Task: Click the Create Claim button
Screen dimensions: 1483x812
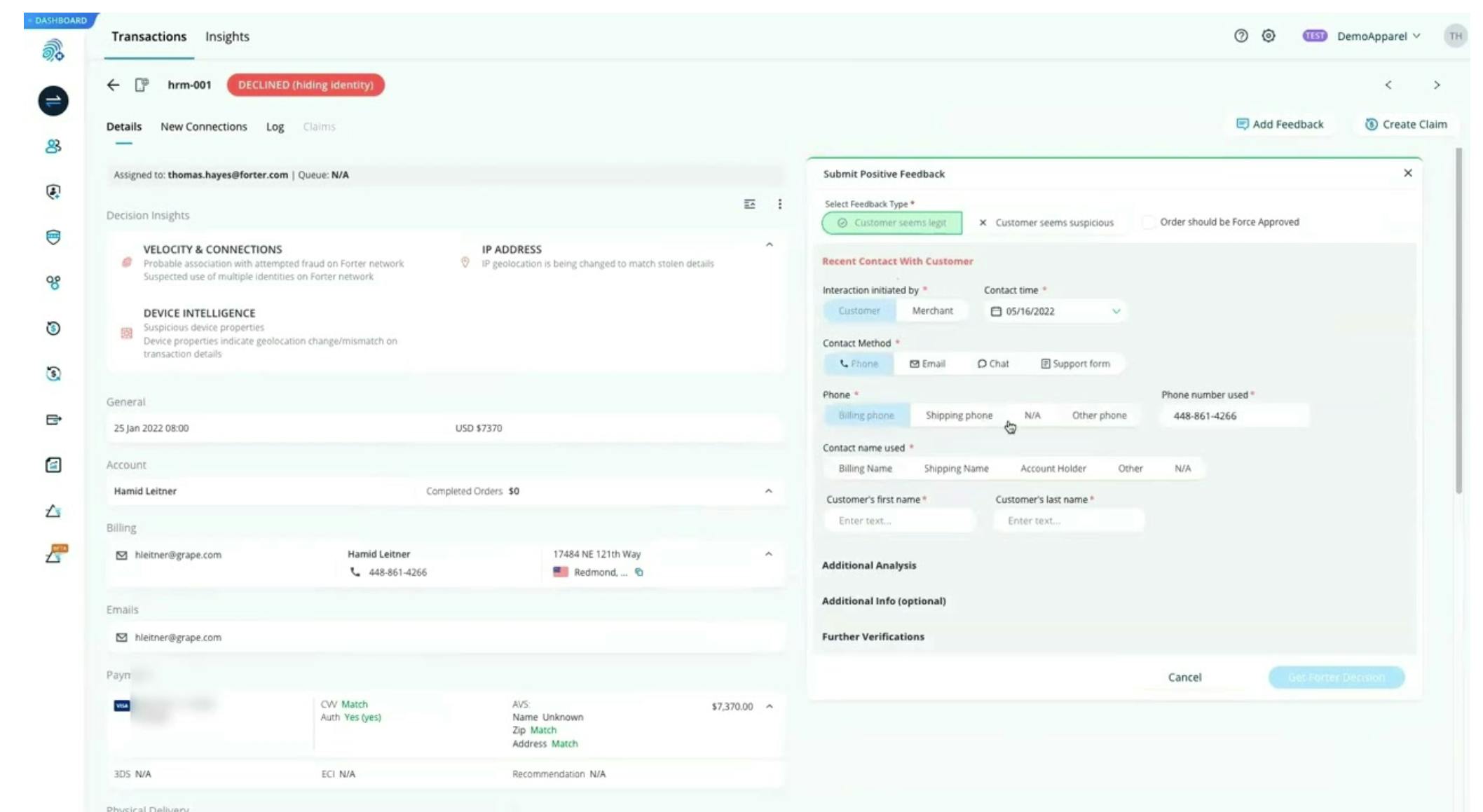Action: tap(1406, 124)
